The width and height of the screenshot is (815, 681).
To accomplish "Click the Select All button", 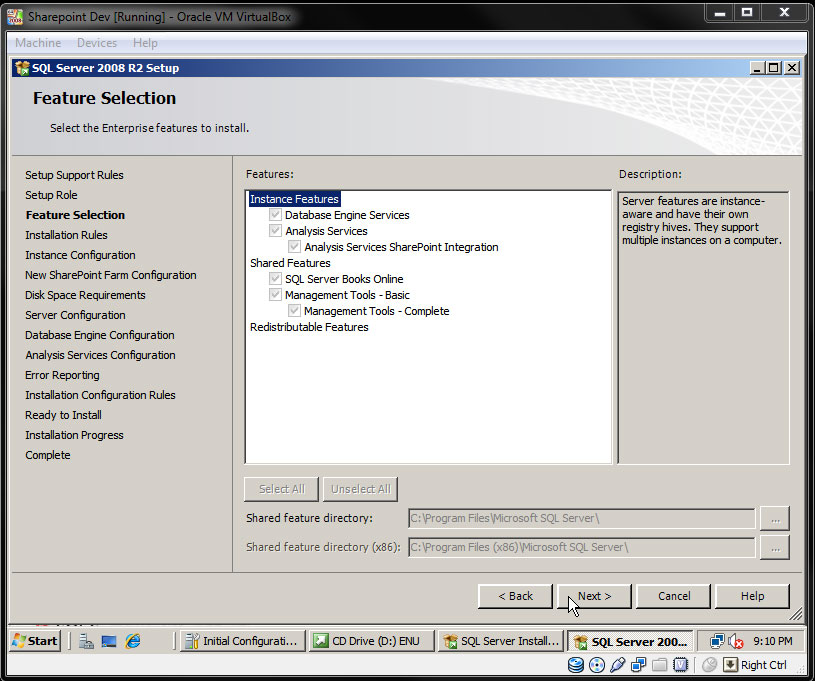I will tap(282, 489).
